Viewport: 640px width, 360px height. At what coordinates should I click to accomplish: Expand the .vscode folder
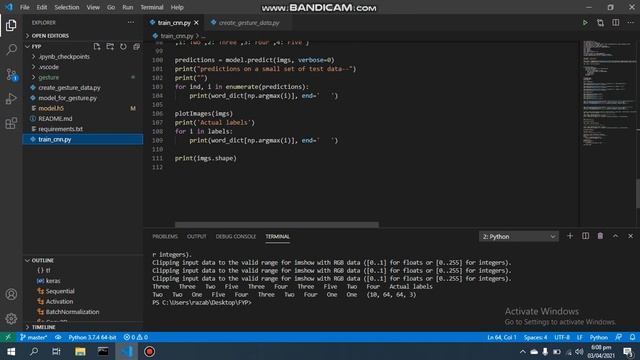click(49, 67)
